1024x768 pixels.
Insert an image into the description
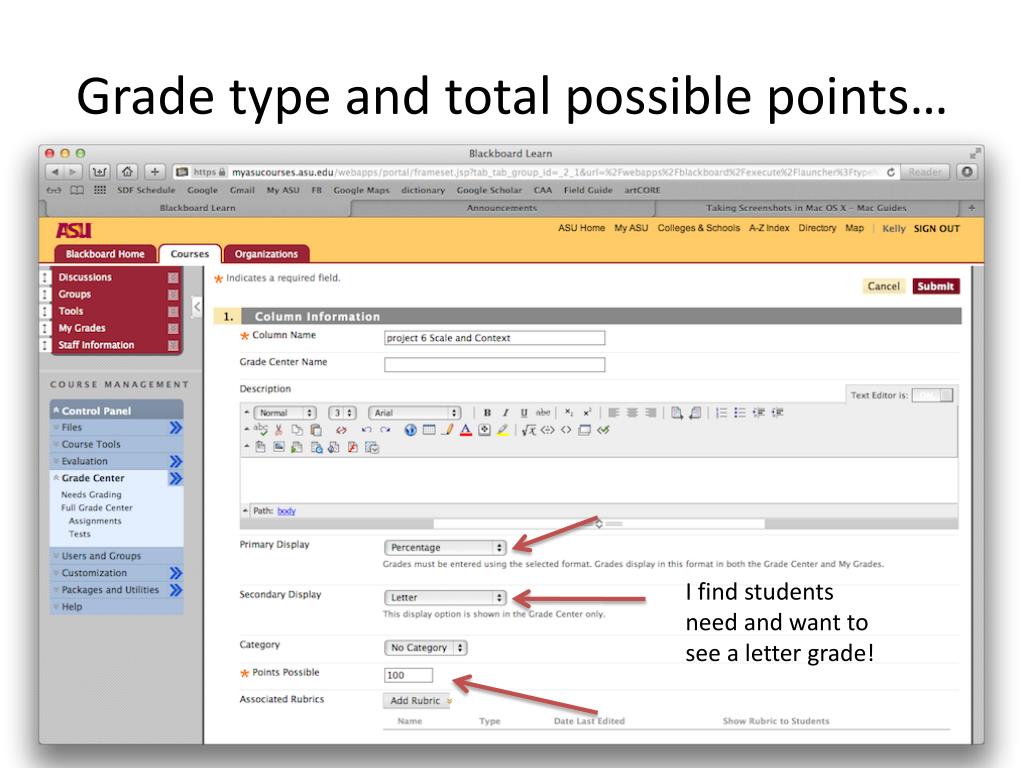[279, 447]
